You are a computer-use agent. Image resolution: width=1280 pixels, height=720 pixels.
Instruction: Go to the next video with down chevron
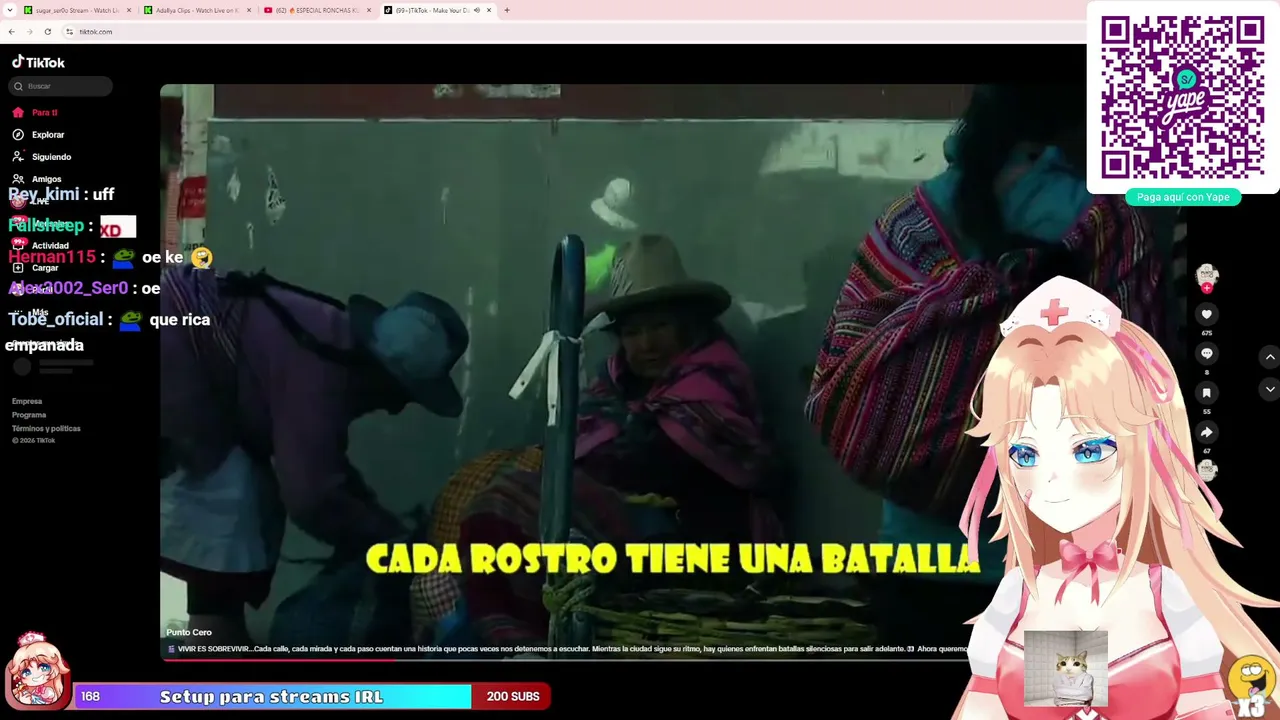click(1270, 389)
